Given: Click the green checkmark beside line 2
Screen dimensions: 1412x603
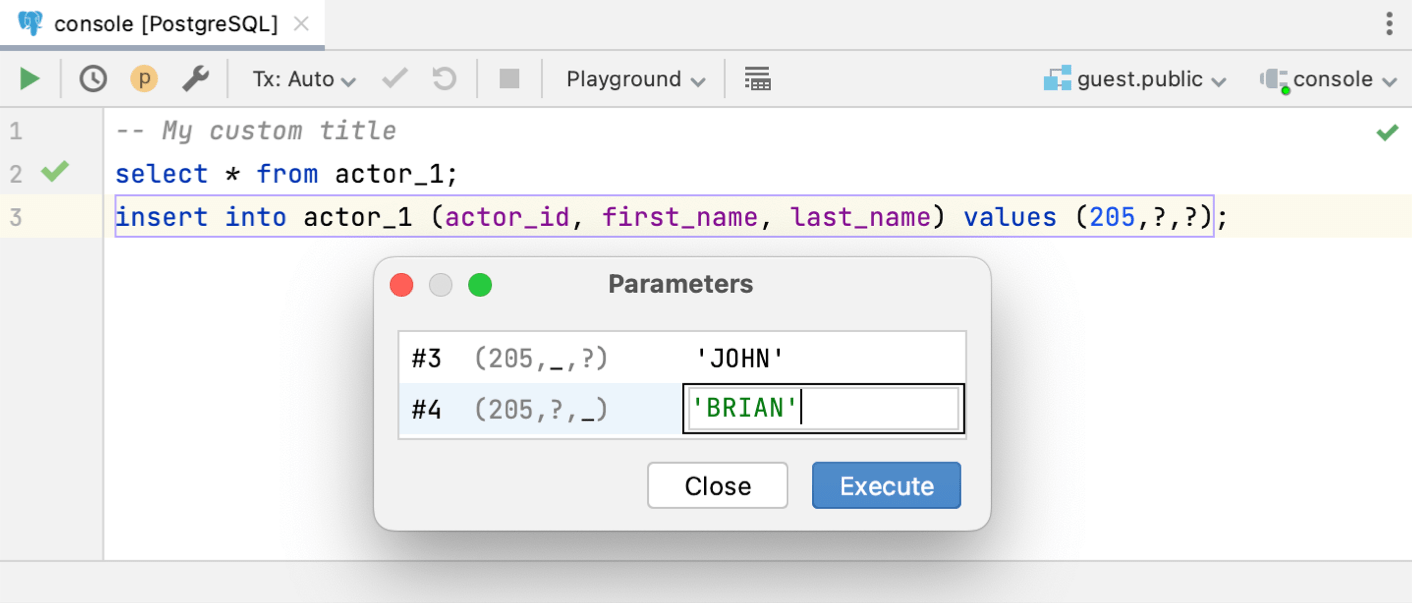Looking at the screenshot, I should [x=55, y=172].
